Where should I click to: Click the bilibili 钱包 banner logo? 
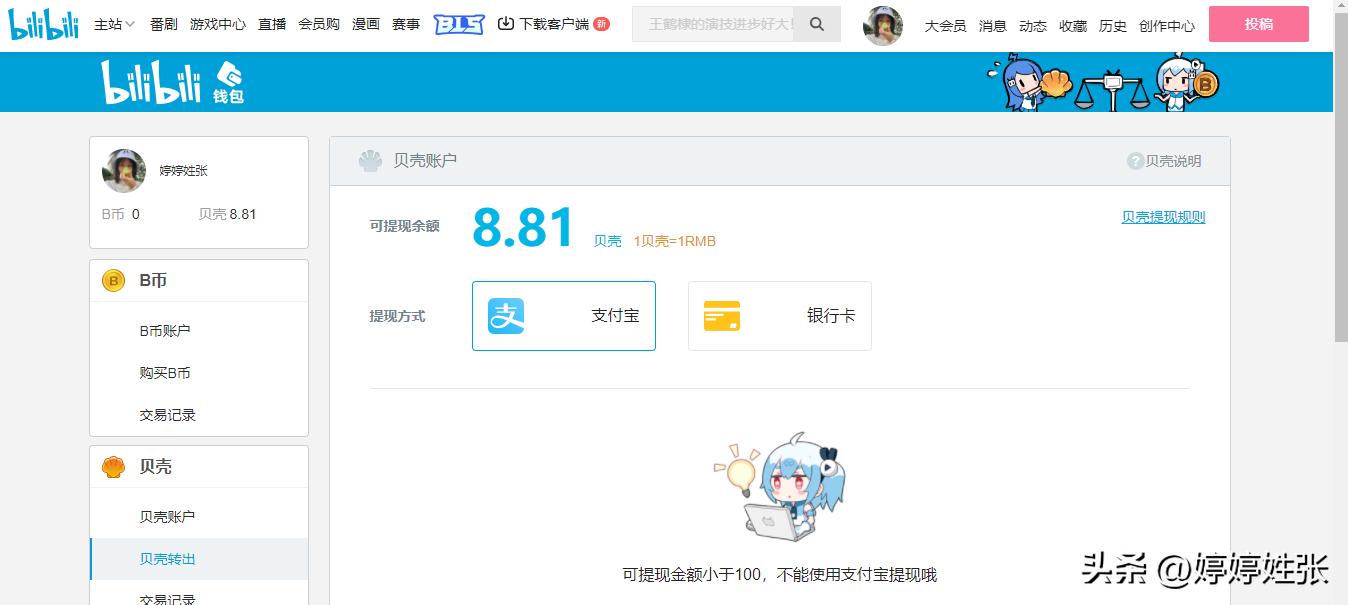tap(173, 83)
